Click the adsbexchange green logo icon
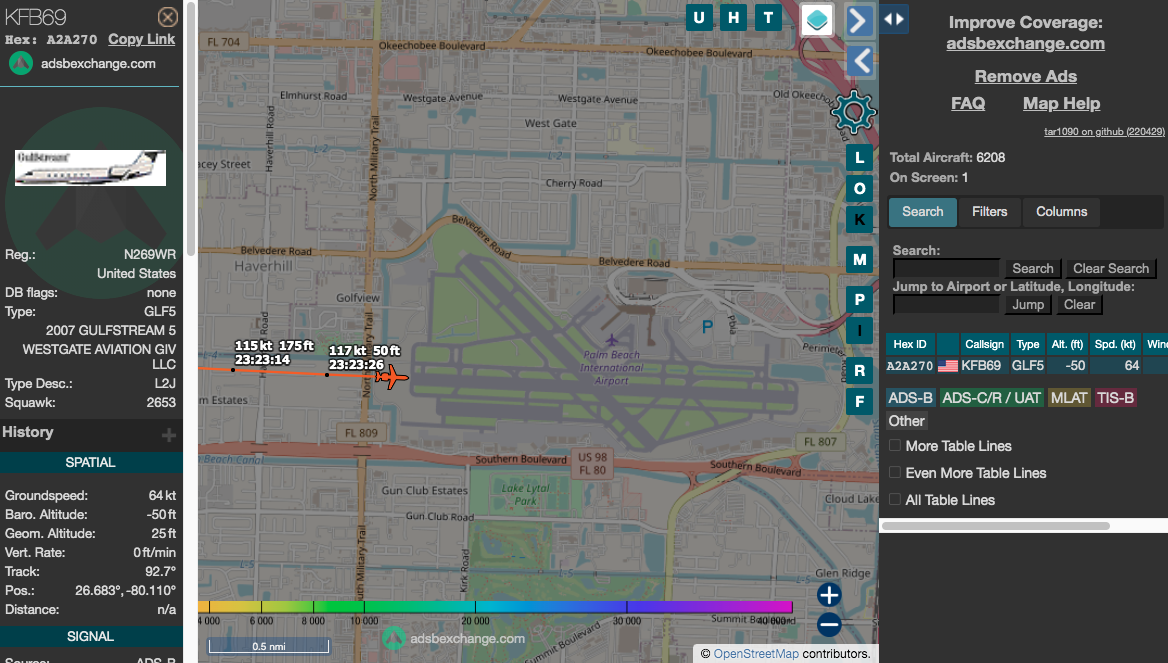1168x663 pixels. 21,63
